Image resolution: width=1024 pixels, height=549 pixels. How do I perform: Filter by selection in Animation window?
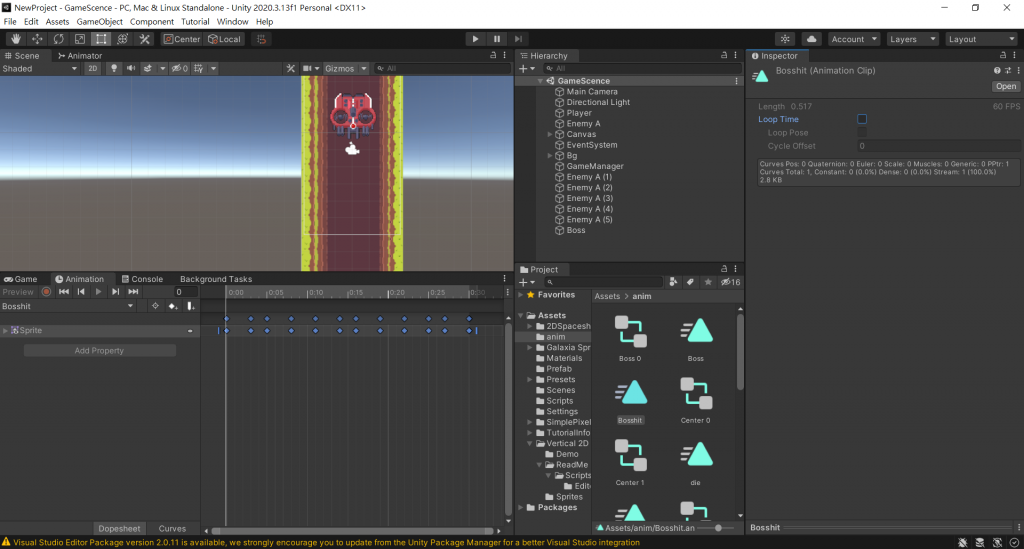[x=155, y=306]
